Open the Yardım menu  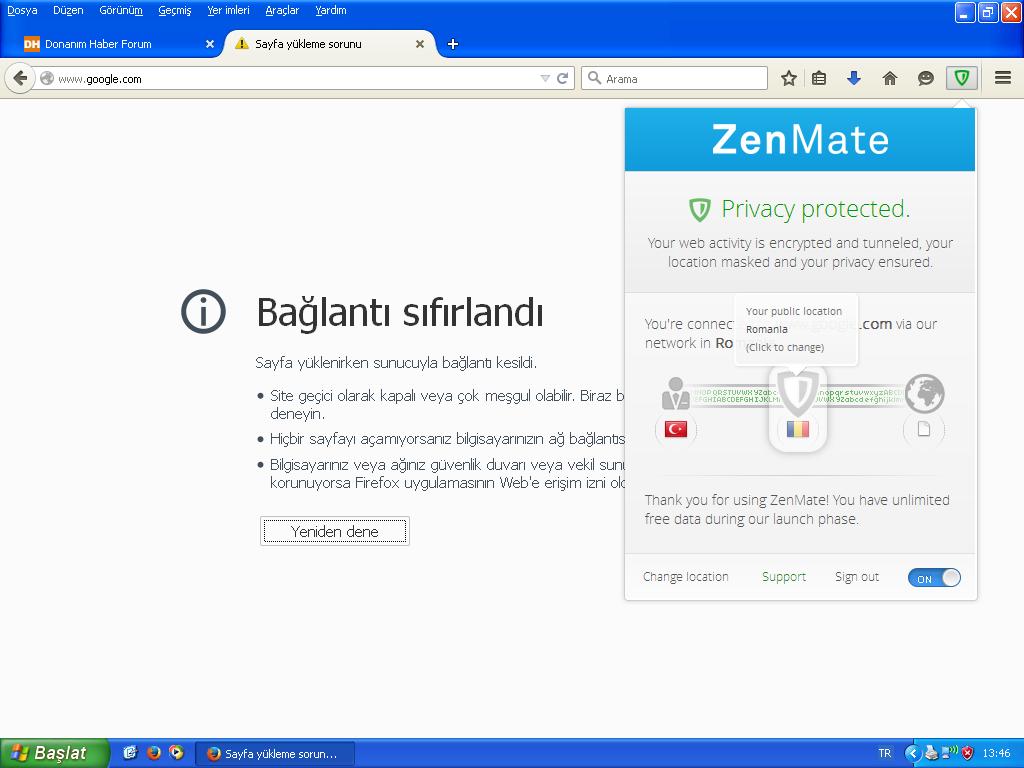click(330, 10)
